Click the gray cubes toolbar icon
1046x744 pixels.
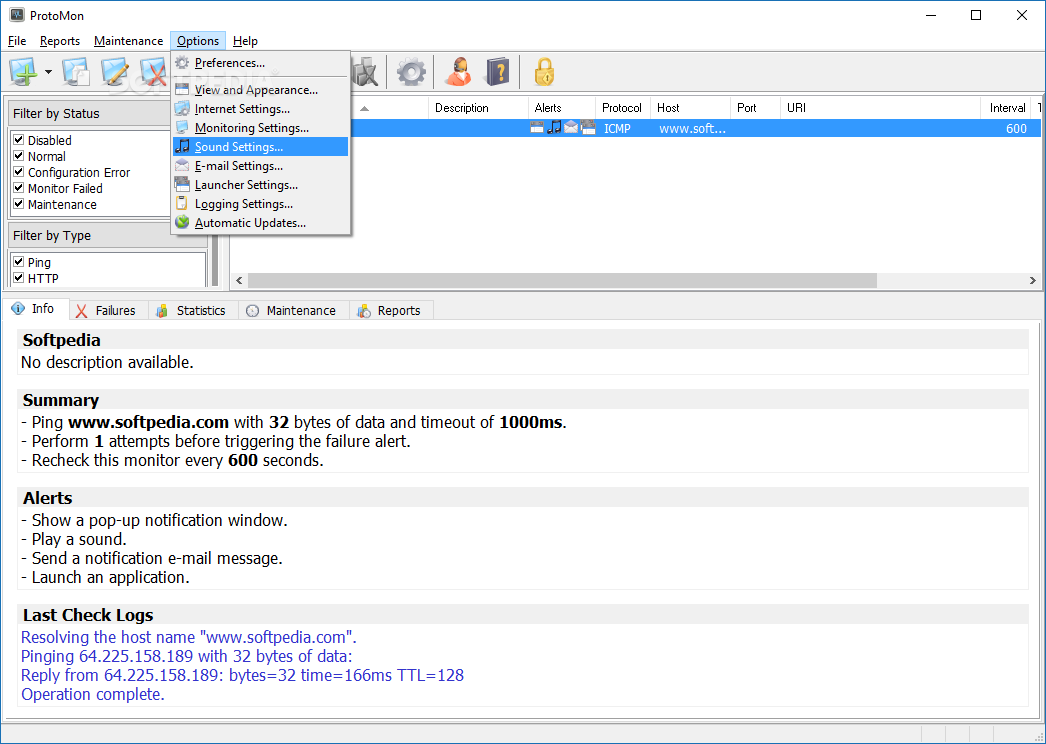[366, 71]
